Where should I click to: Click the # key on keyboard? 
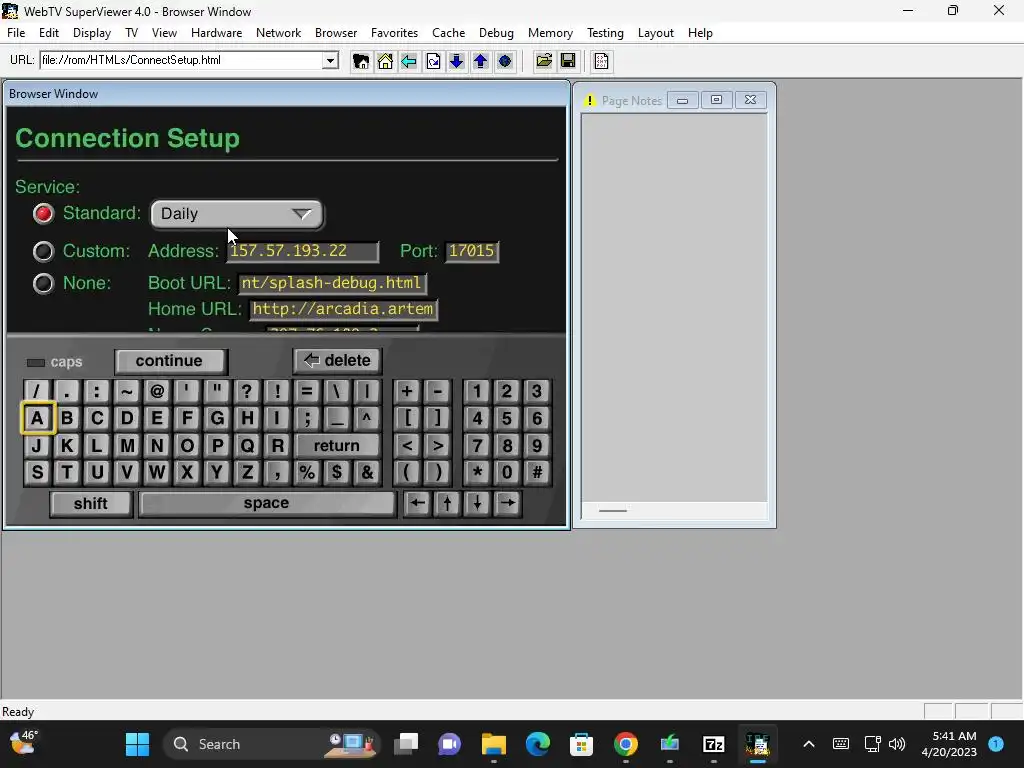(x=537, y=472)
